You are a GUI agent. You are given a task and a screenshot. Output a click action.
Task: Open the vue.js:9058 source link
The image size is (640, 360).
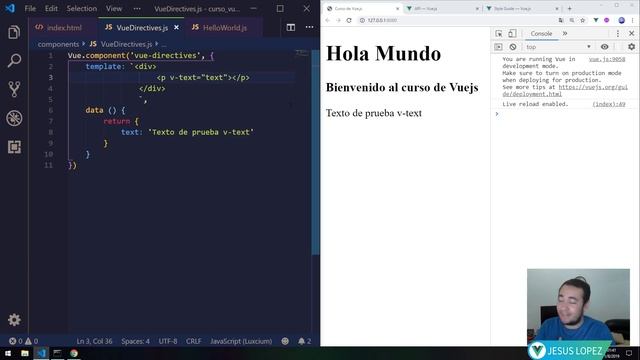pos(607,59)
